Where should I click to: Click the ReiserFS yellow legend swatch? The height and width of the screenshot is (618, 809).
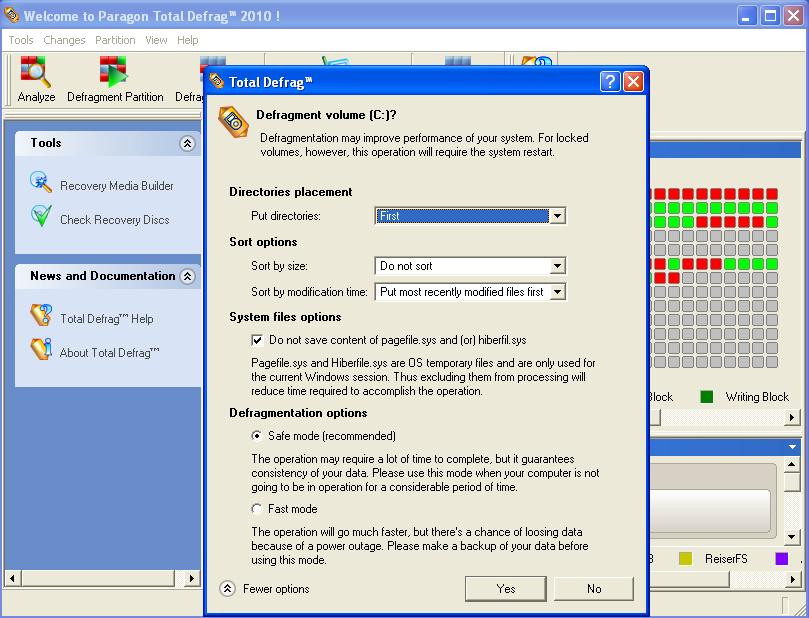pyautogui.click(x=685, y=559)
